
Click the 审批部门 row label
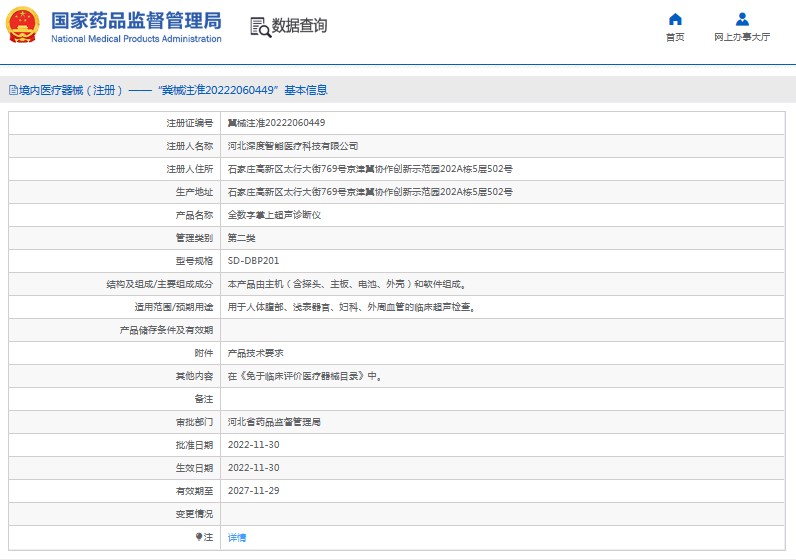click(194, 422)
